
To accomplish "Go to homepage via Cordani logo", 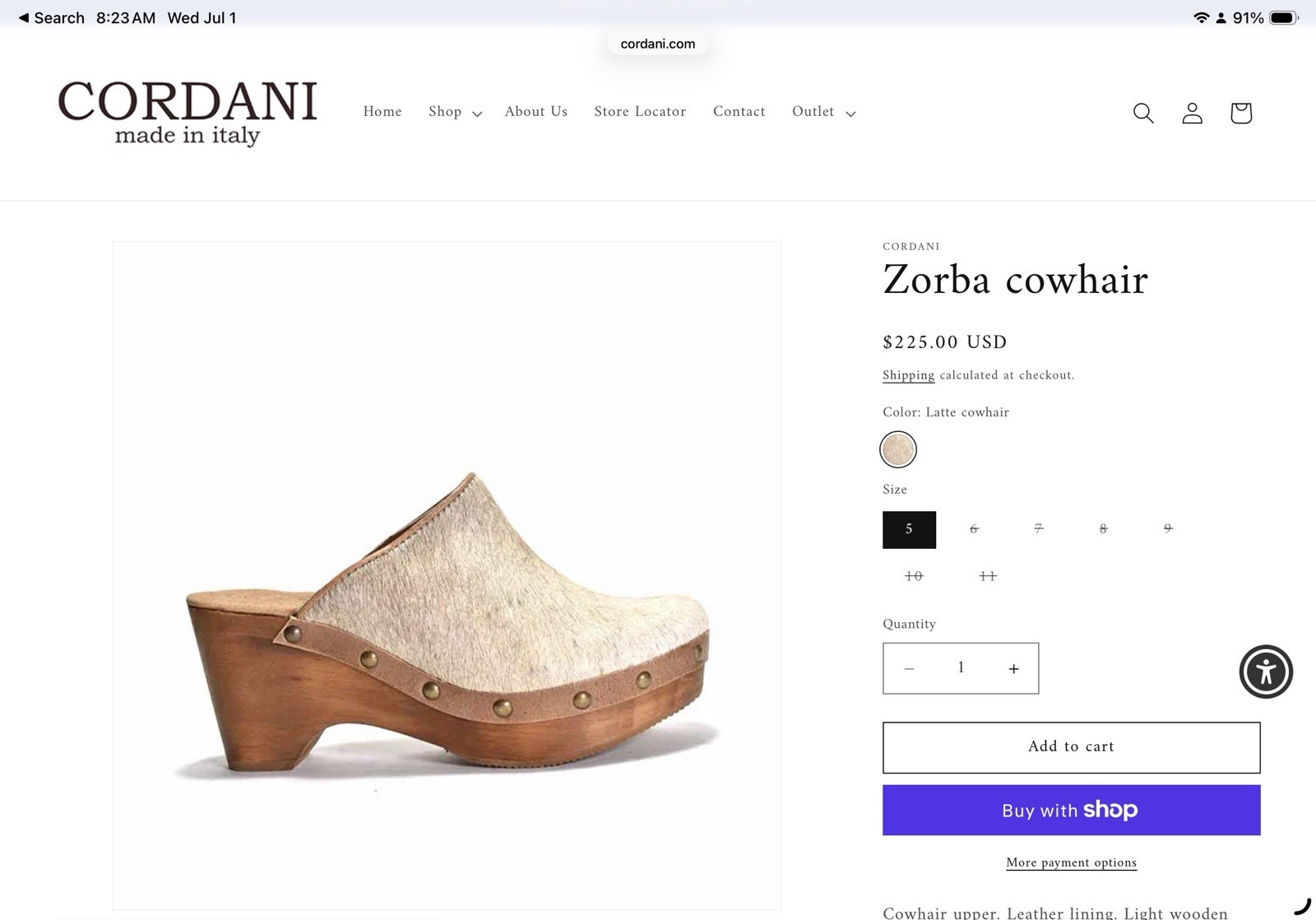I will [188, 112].
